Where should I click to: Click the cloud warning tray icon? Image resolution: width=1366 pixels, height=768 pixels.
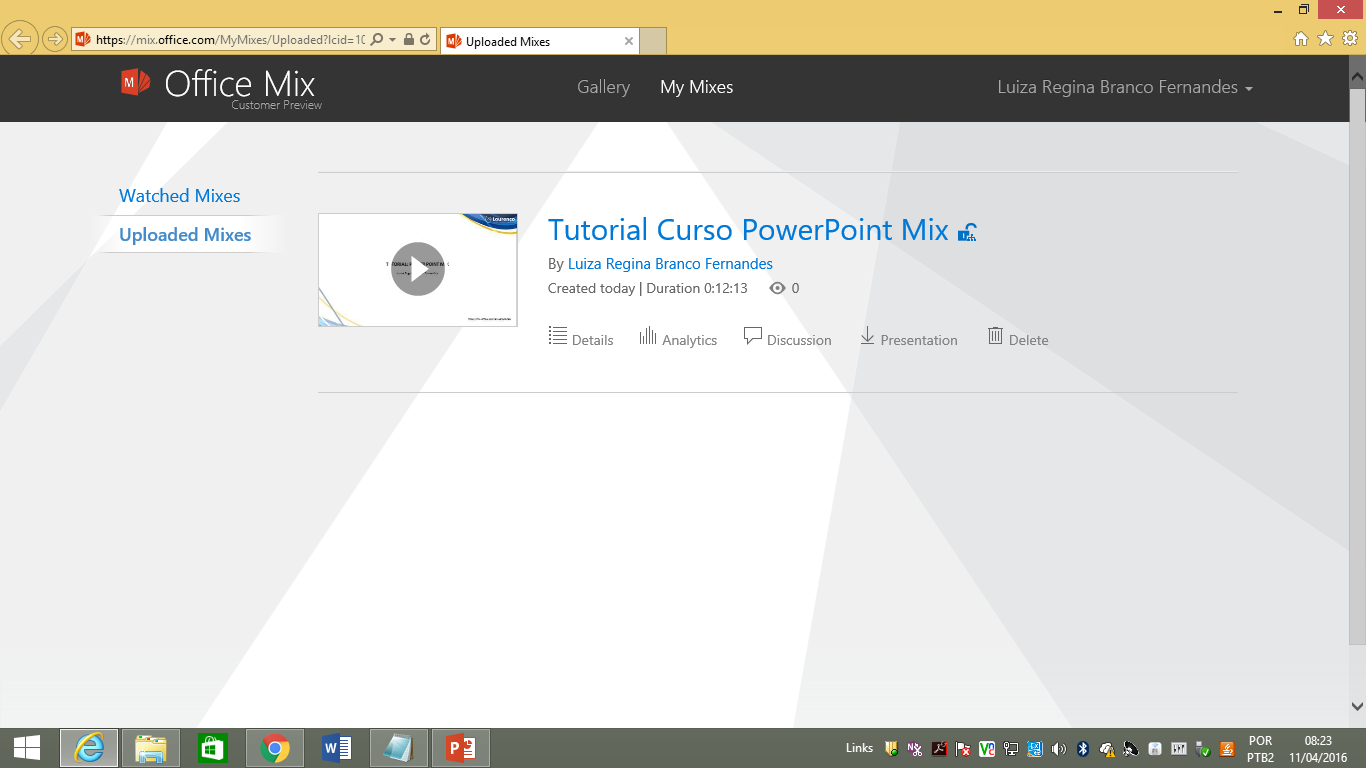[x=1107, y=749]
